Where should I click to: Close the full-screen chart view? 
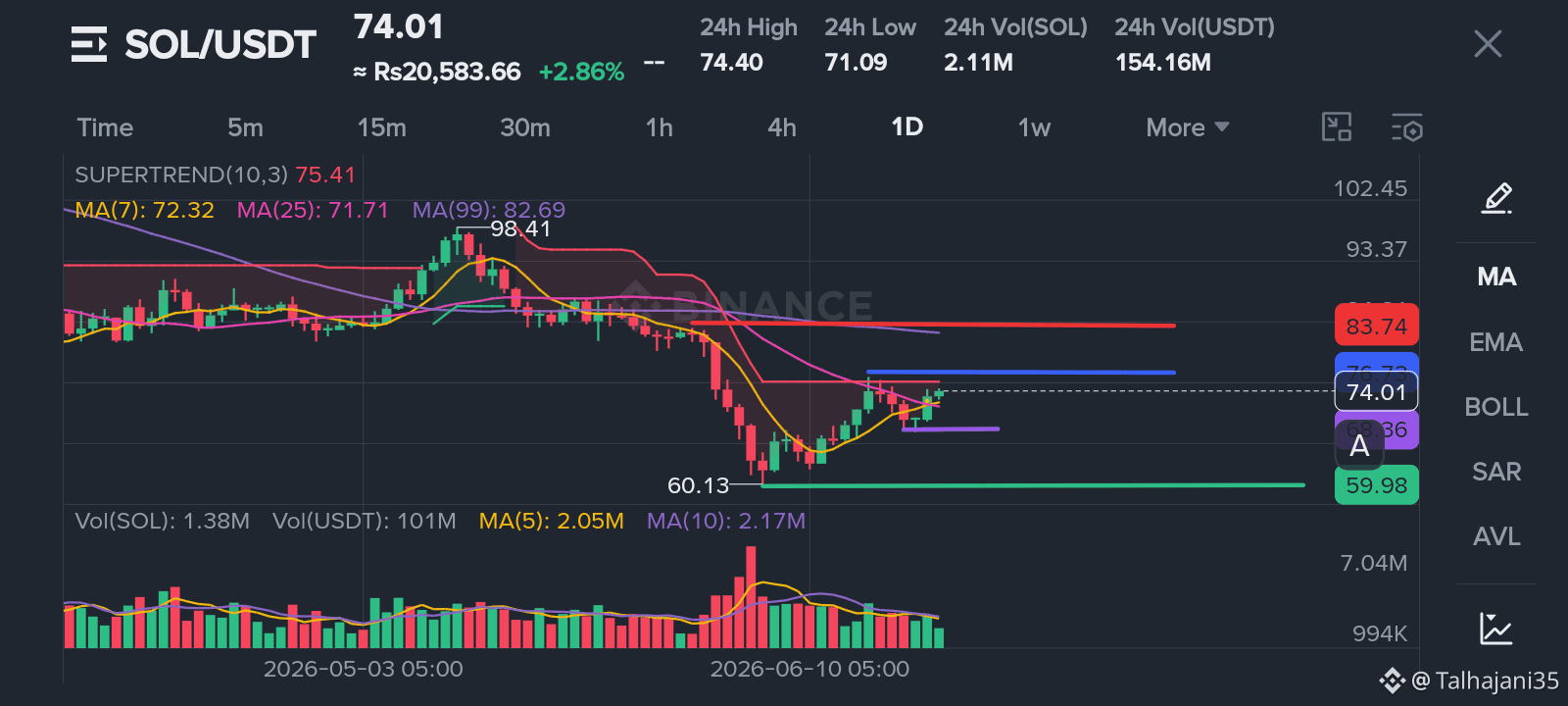tap(1488, 44)
